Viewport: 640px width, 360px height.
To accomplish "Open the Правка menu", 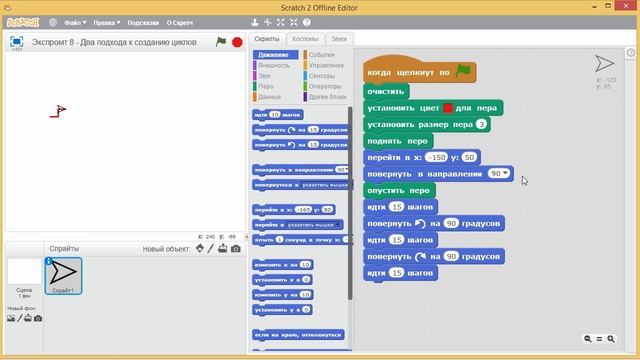I will [107, 23].
